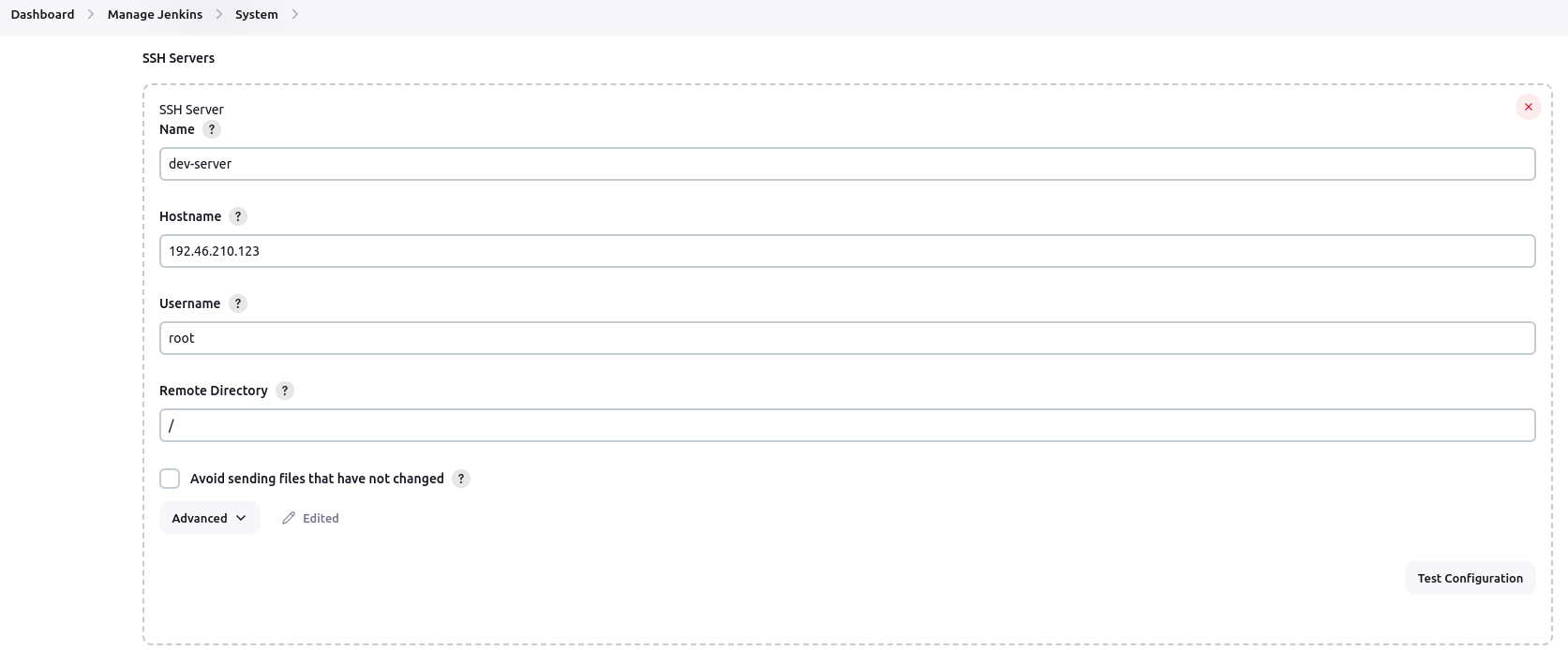Go to the Dashboard breadcrumb
Screen dimensions: 1568x650
coord(42,14)
